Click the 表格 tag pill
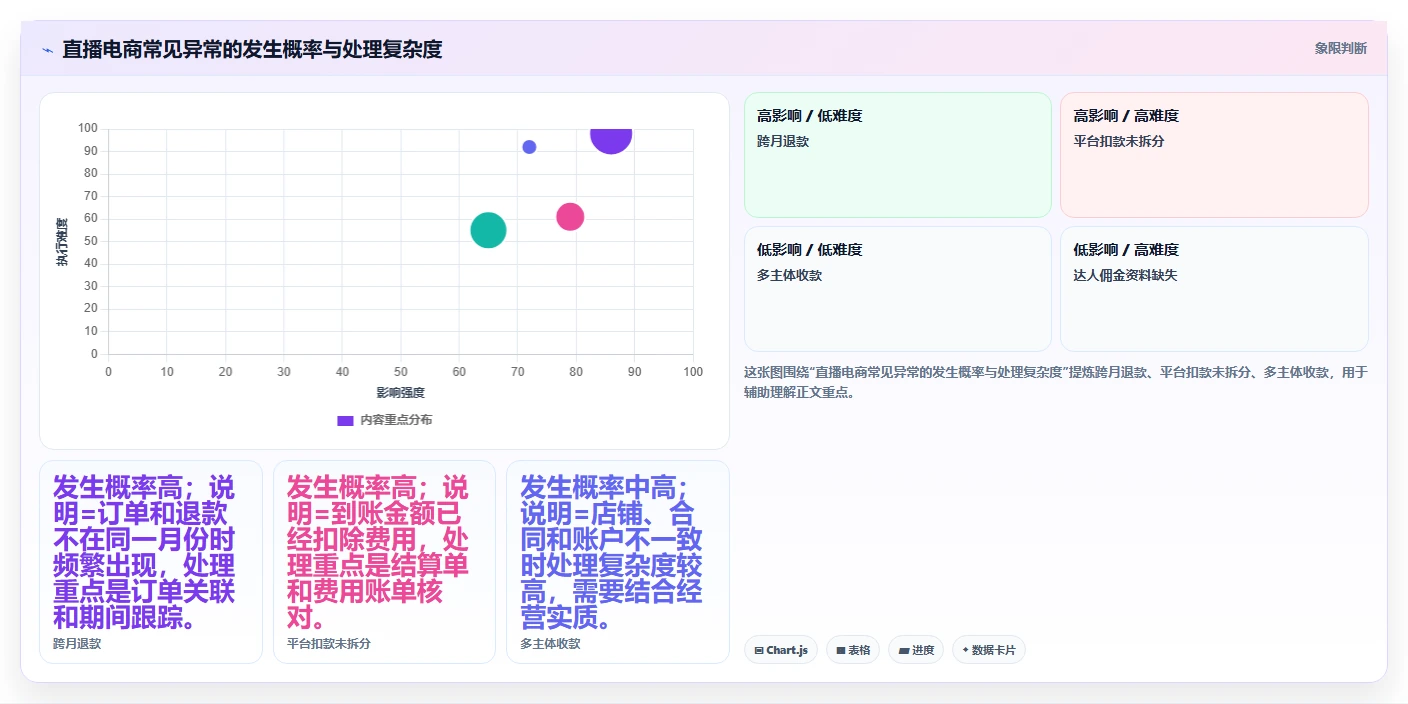Image resolution: width=1408 pixels, height=704 pixels. tap(853, 650)
